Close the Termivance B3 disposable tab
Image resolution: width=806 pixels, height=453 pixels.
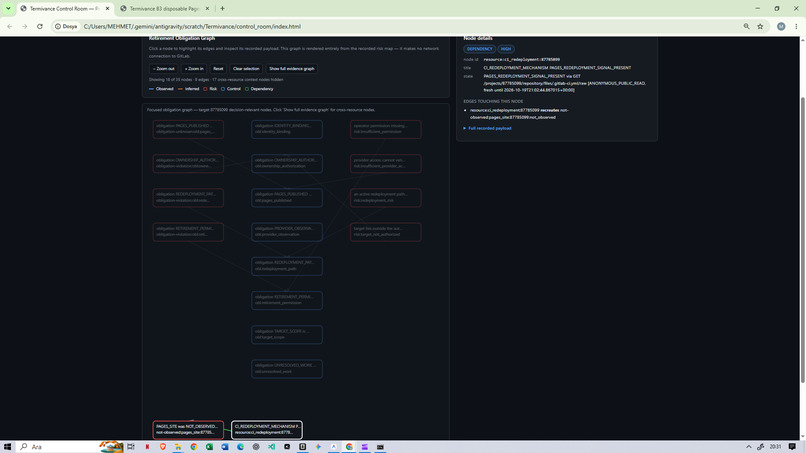[x=207, y=9]
